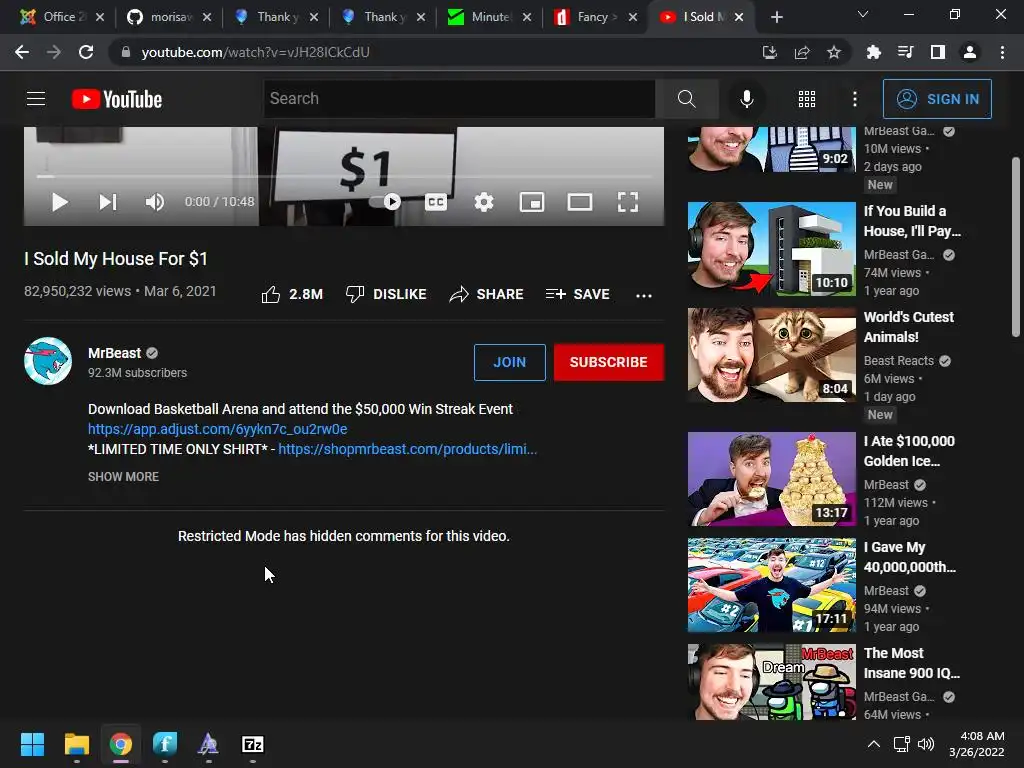Open 7-Zip from taskbar

253,744
